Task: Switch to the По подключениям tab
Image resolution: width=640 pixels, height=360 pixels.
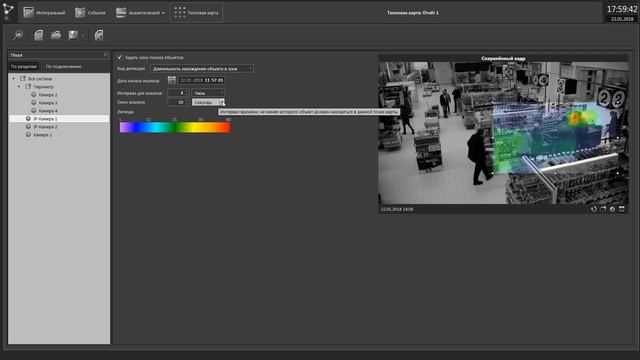Action: click(x=64, y=67)
